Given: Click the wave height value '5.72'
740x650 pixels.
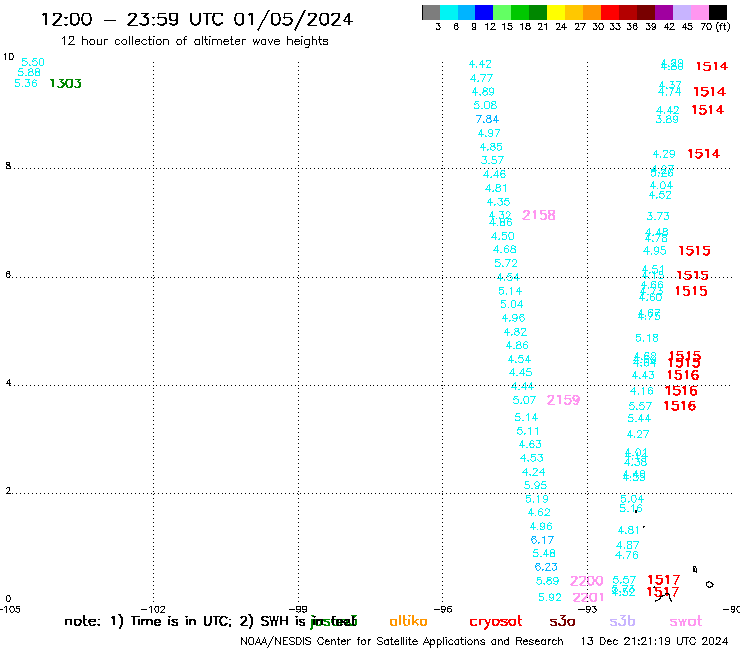Looking at the screenshot, I should tap(506, 263).
